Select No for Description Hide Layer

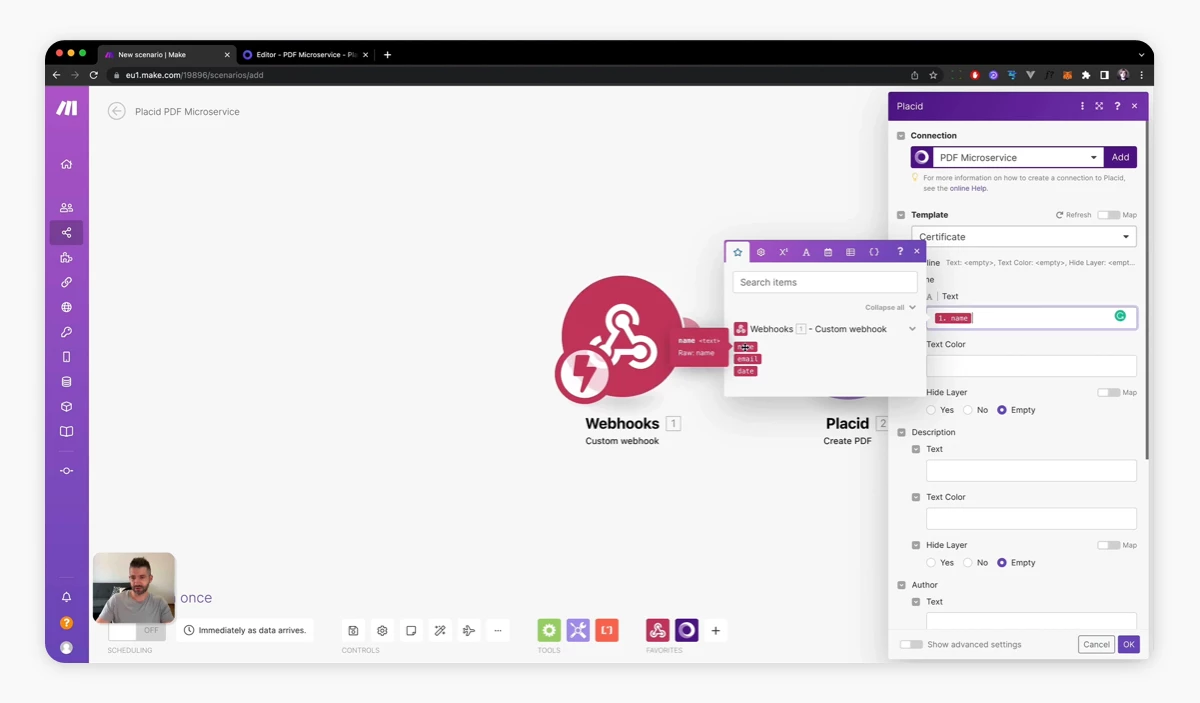pyautogui.click(x=968, y=563)
